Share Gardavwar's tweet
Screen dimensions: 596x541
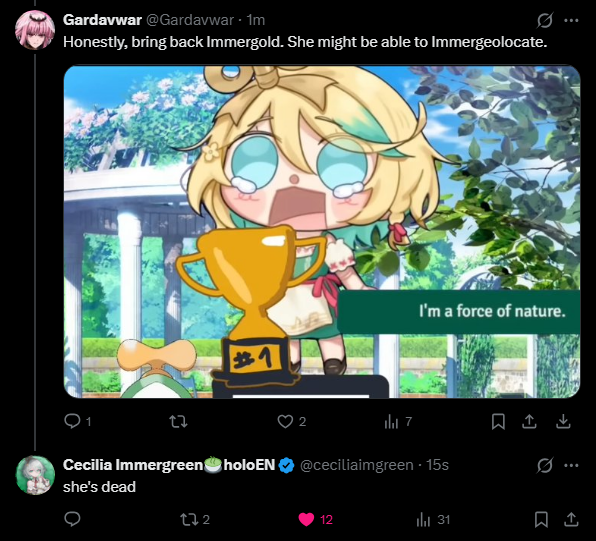click(x=529, y=421)
